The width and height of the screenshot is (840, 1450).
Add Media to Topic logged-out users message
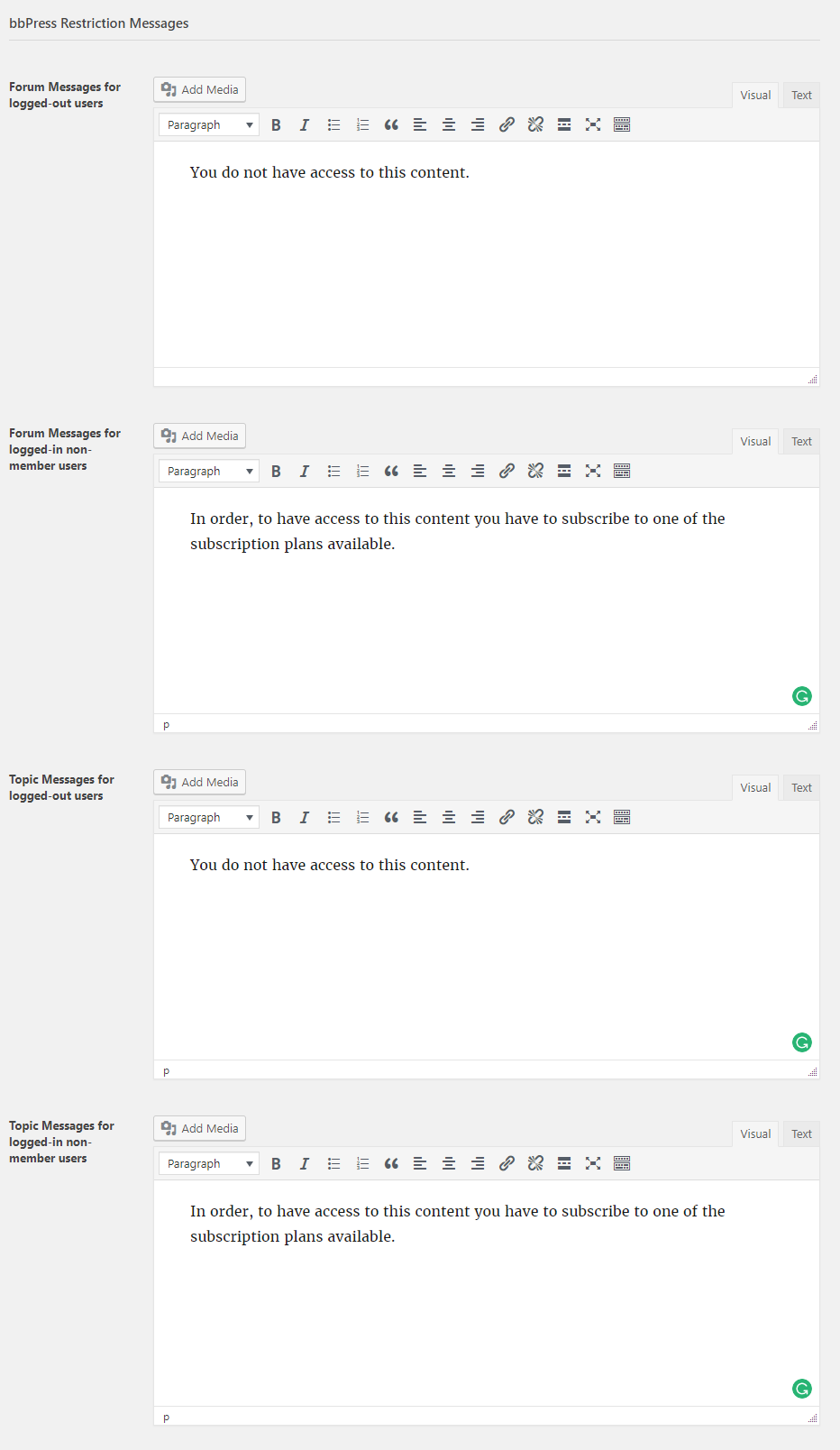(x=199, y=783)
